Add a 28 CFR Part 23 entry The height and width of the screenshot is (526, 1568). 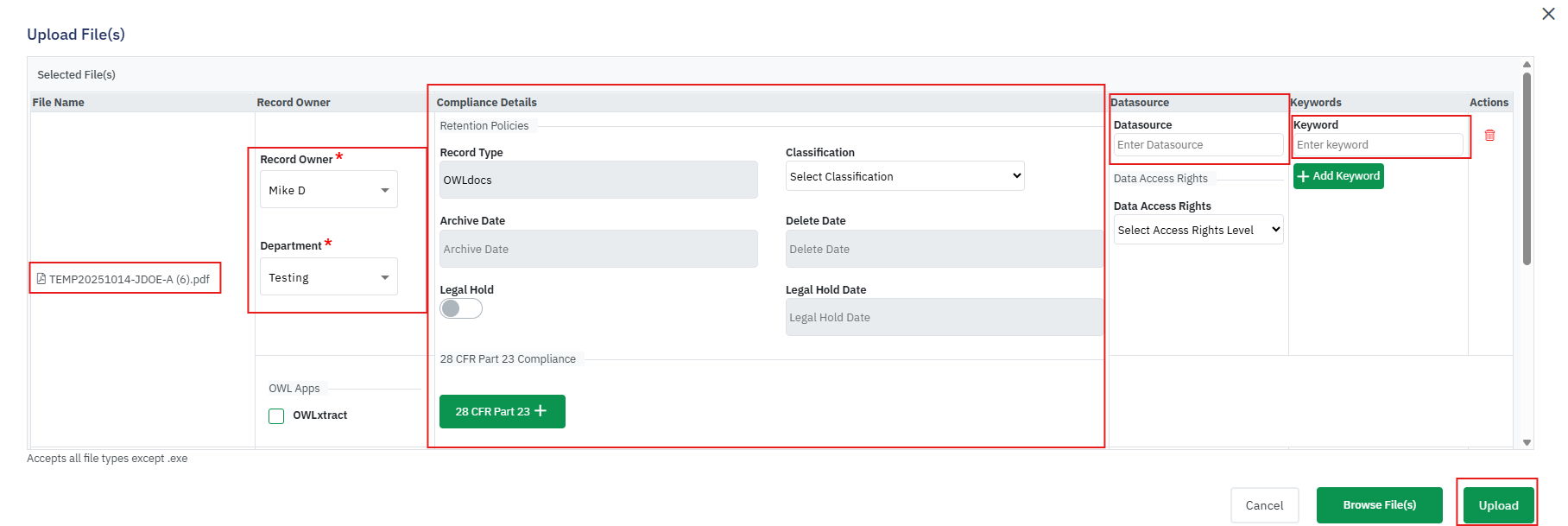click(502, 412)
